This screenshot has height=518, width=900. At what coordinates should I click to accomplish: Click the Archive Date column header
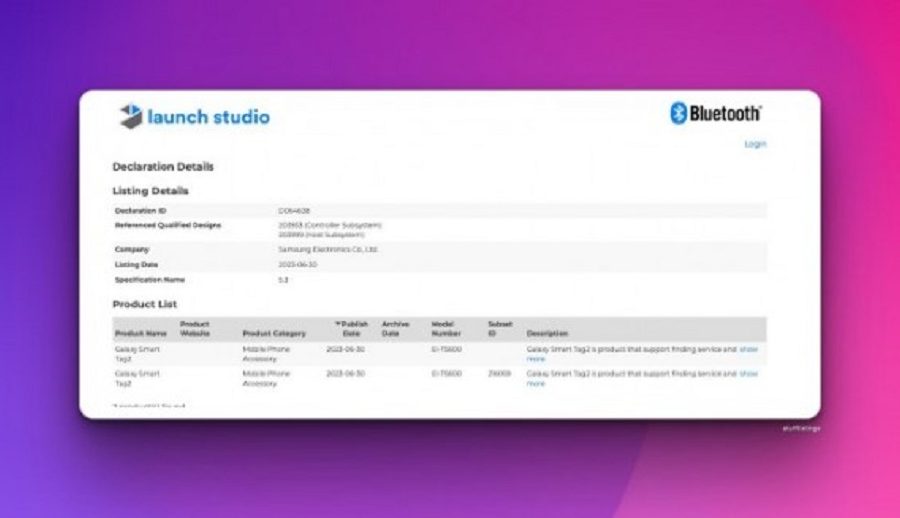coord(396,328)
